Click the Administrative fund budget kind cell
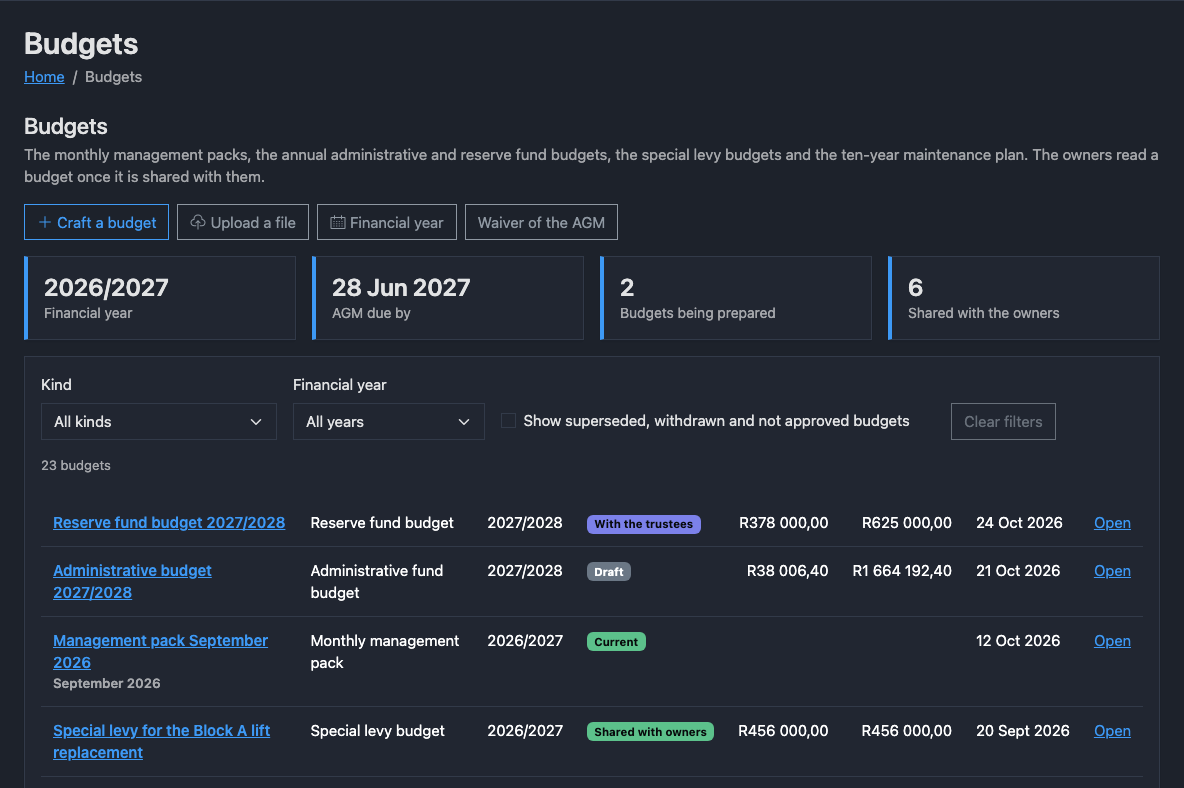The height and width of the screenshot is (788, 1184). 377,581
